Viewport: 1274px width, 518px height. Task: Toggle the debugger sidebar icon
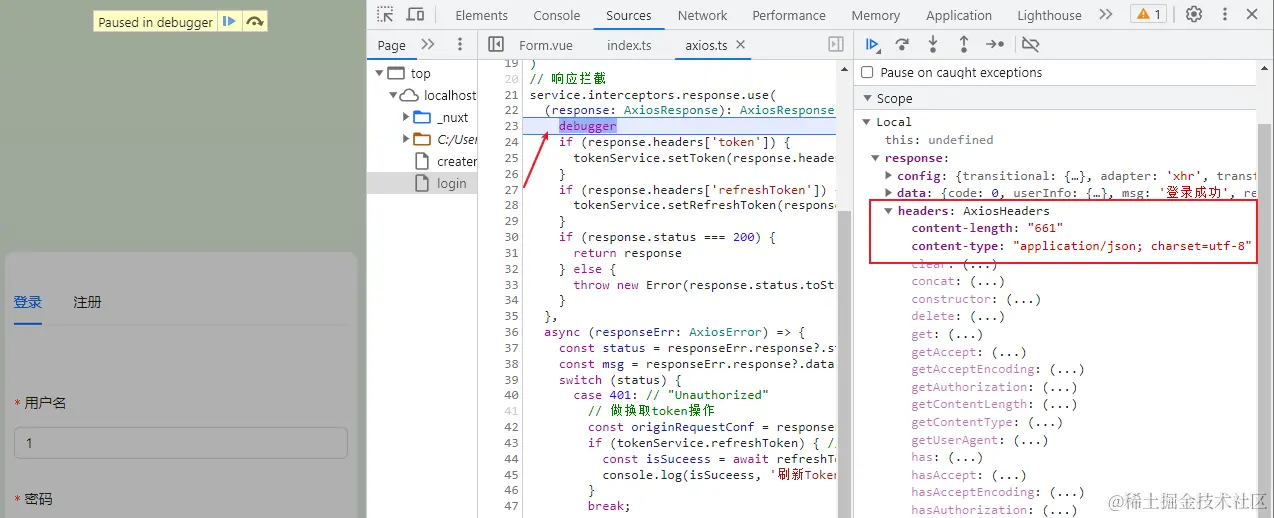(x=836, y=44)
